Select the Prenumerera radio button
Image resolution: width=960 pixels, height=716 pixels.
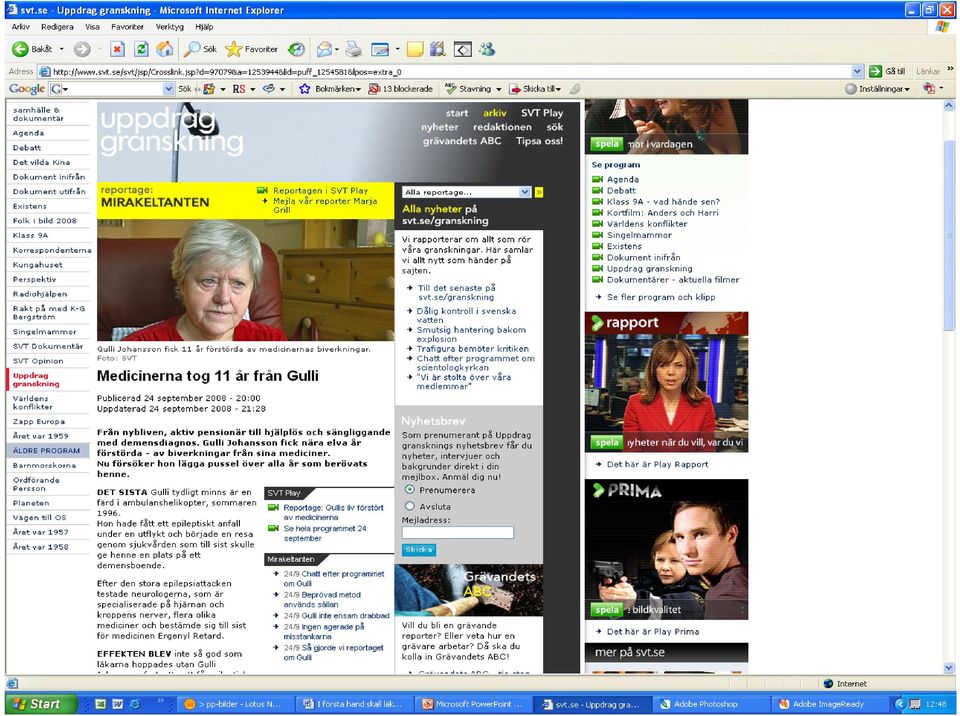410,490
